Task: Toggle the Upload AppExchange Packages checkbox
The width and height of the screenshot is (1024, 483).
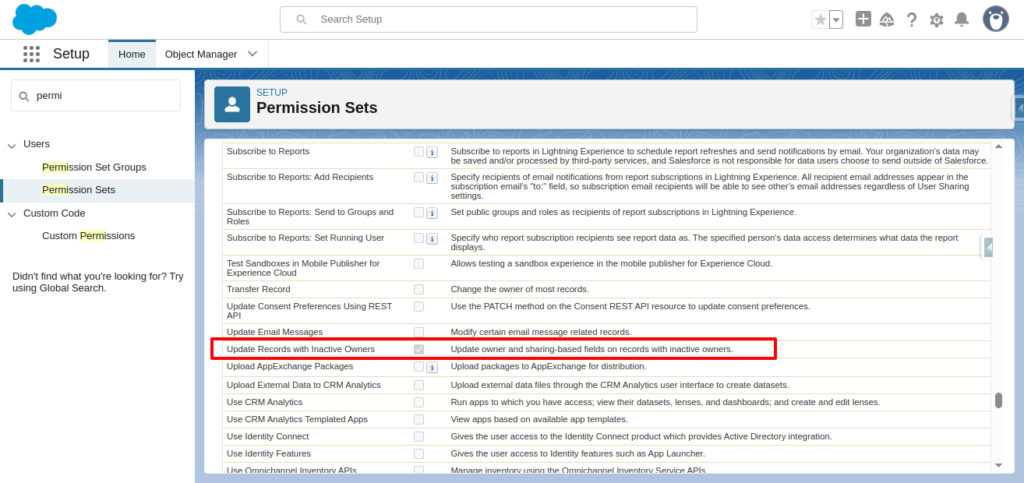Action: click(x=419, y=367)
